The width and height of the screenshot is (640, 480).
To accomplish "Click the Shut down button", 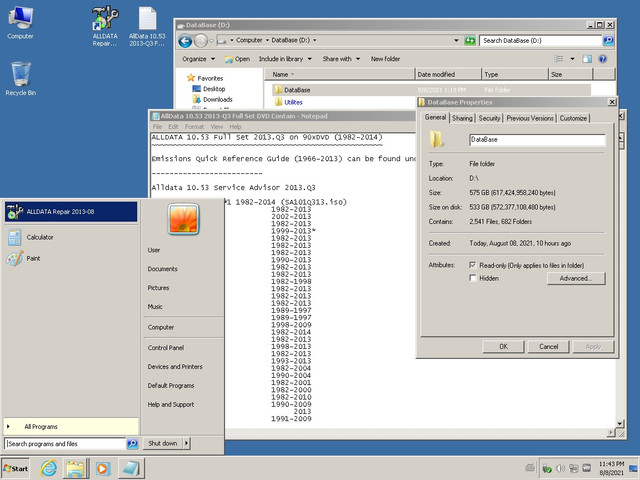I will click(x=163, y=443).
